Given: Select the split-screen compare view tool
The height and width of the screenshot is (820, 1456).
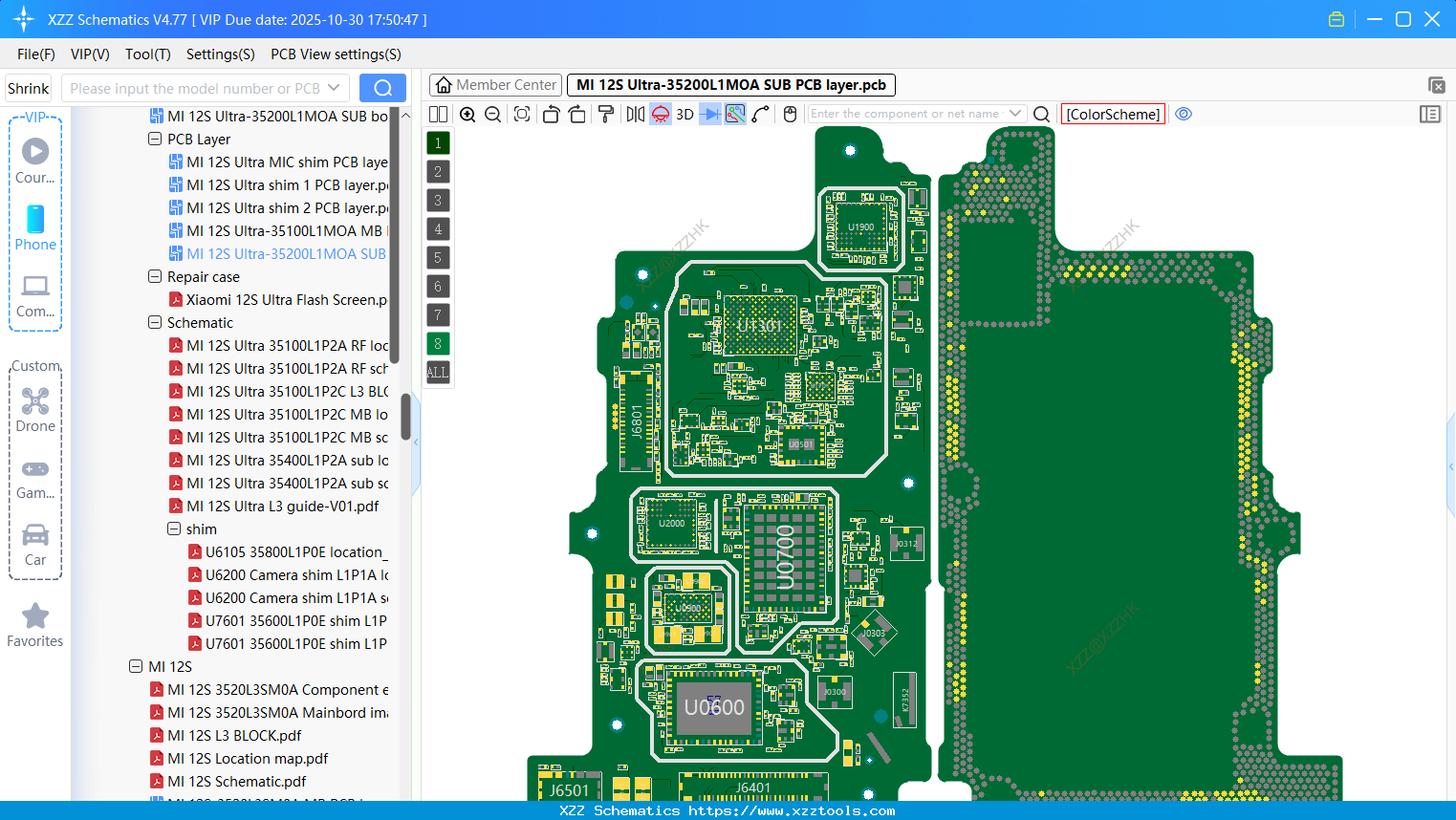Looking at the screenshot, I should click(x=438, y=114).
